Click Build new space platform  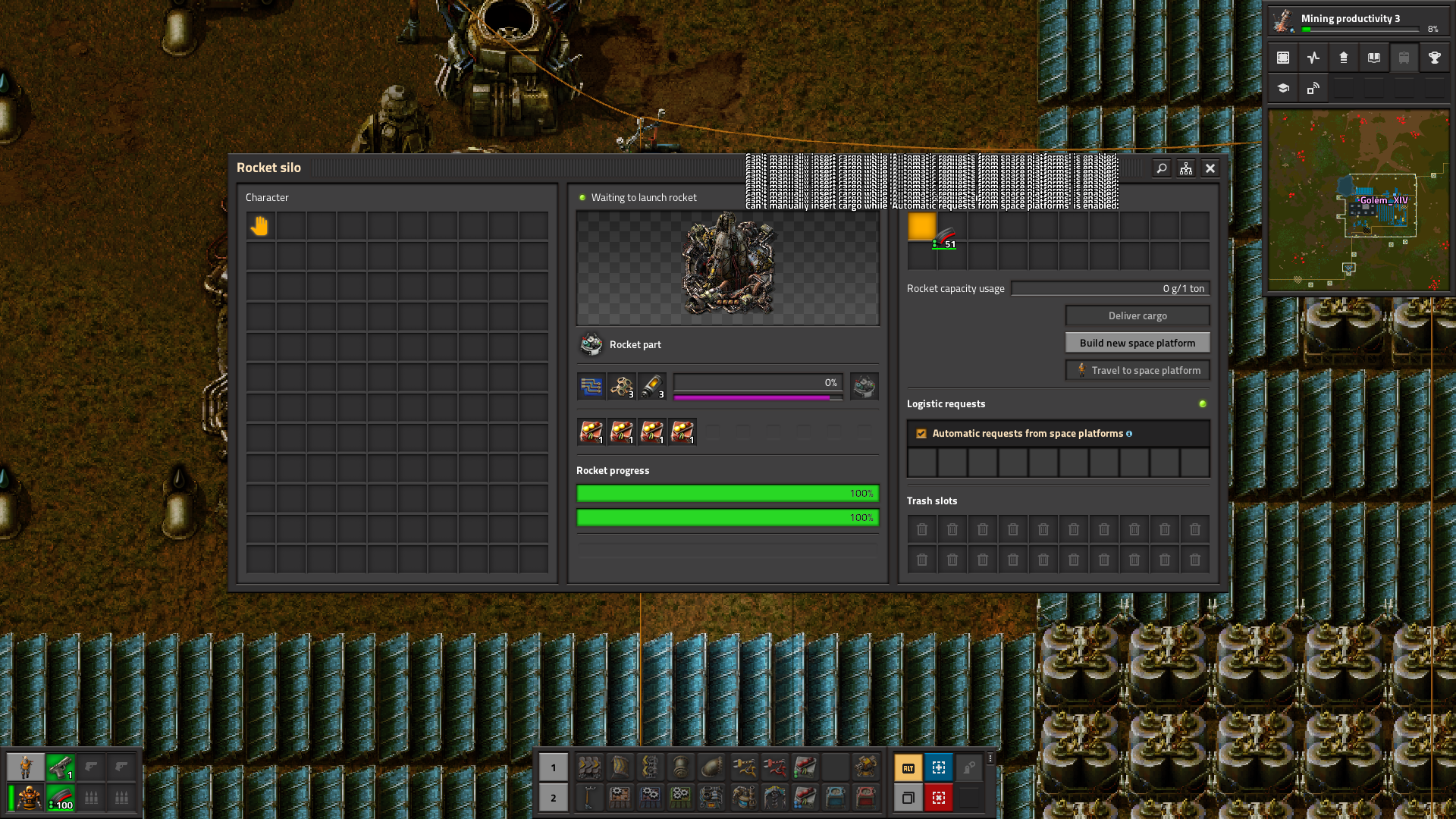click(x=1137, y=343)
